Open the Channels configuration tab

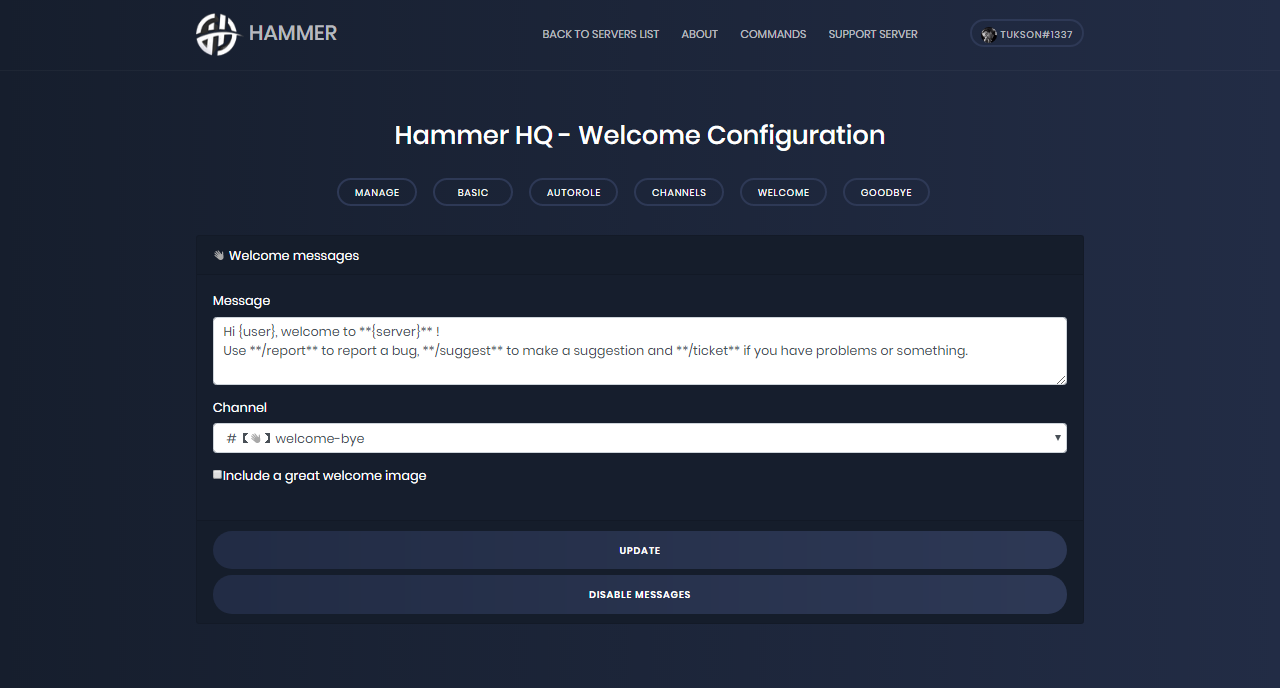pos(679,192)
